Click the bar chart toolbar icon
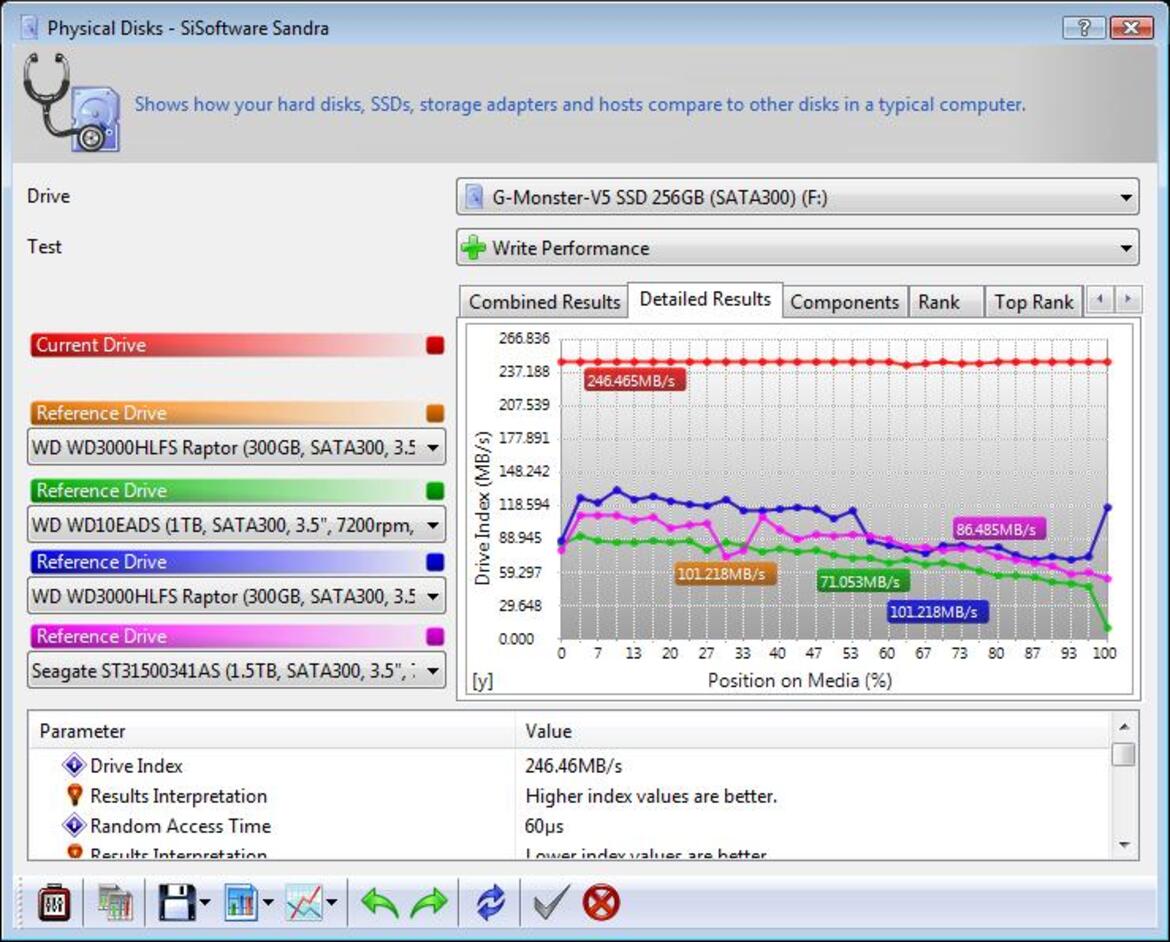Screen dimensions: 1170x942 (241, 903)
